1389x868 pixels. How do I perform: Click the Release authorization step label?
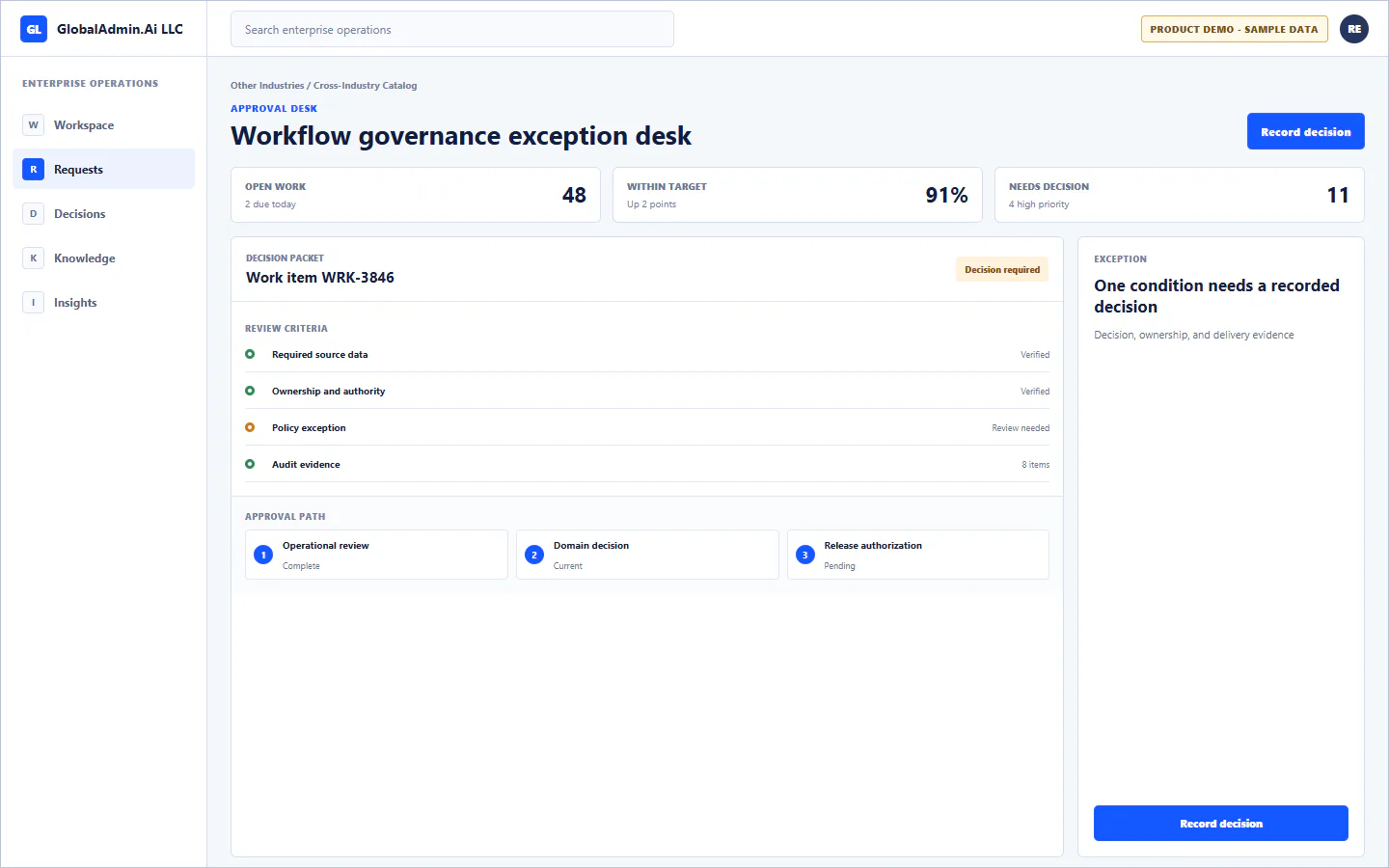tap(873, 546)
